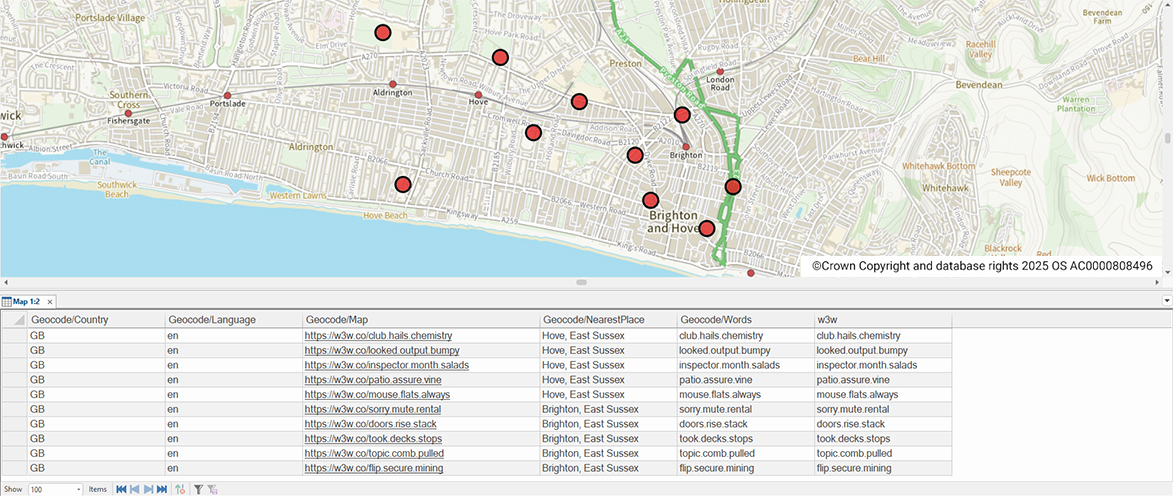Click the Geocode/Words column header

pos(745,319)
